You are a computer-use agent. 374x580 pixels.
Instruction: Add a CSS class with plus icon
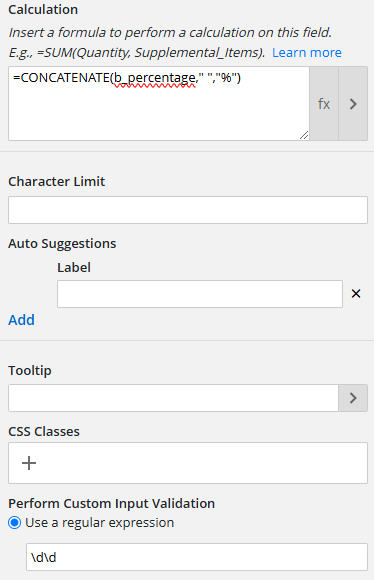29,463
